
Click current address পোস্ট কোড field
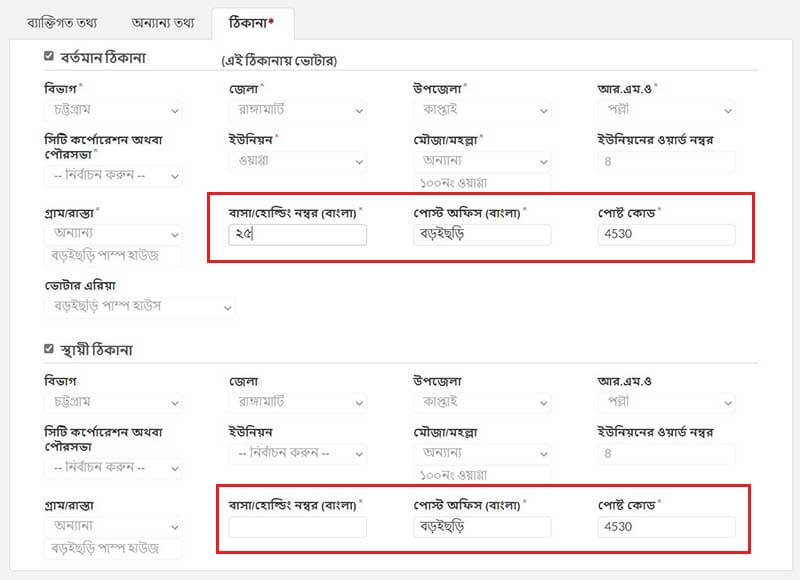pos(666,235)
